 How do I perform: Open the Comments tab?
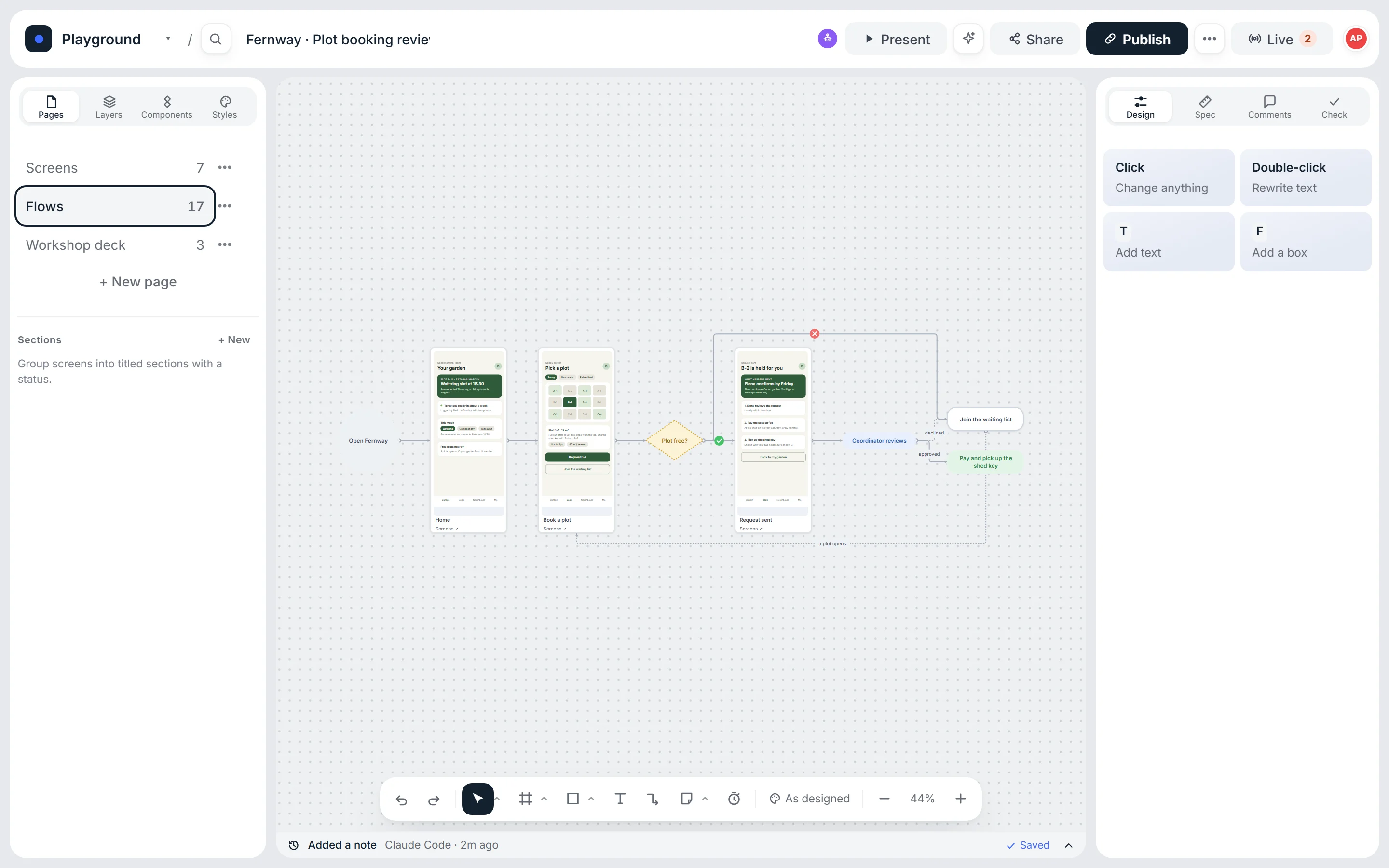tap(1269, 108)
